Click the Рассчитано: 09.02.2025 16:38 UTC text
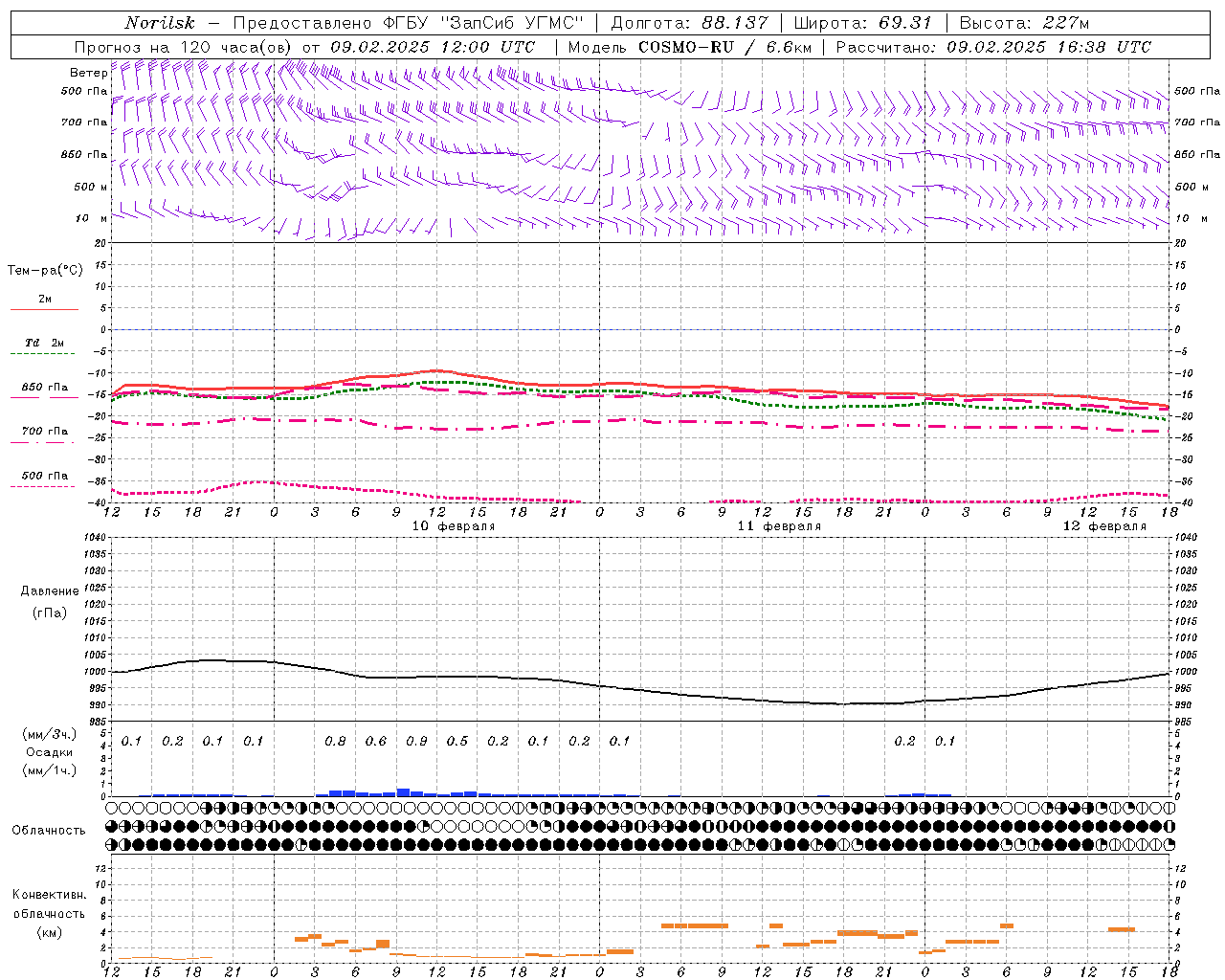The height and width of the screenshot is (980, 1225). point(993,47)
